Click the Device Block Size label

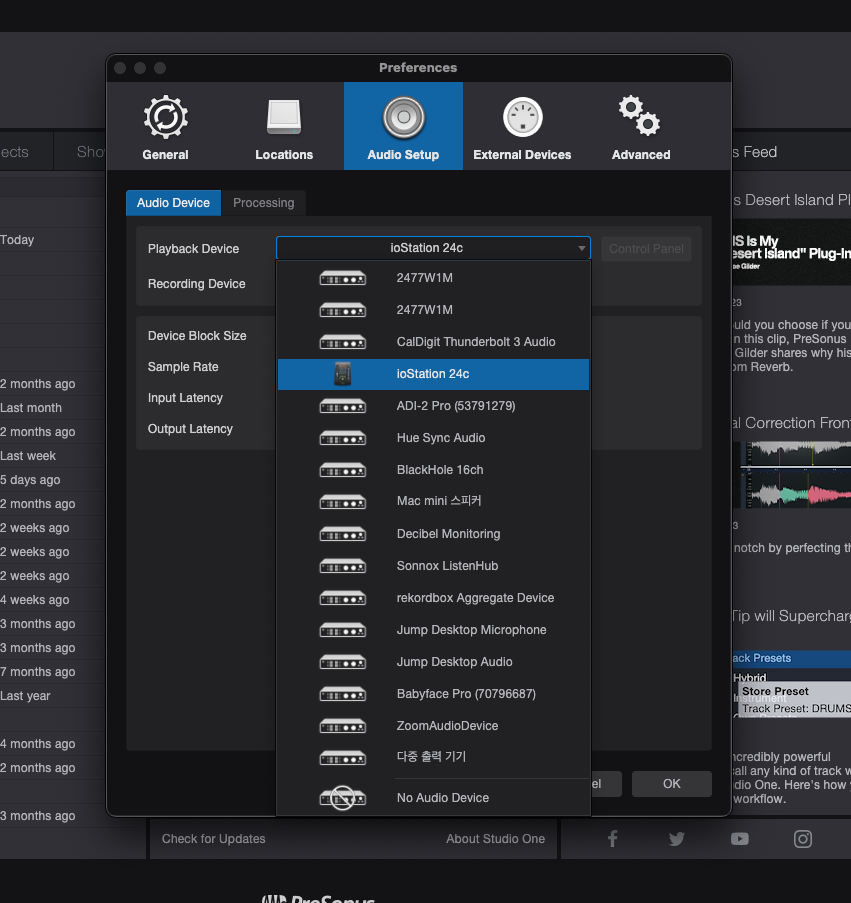point(197,336)
